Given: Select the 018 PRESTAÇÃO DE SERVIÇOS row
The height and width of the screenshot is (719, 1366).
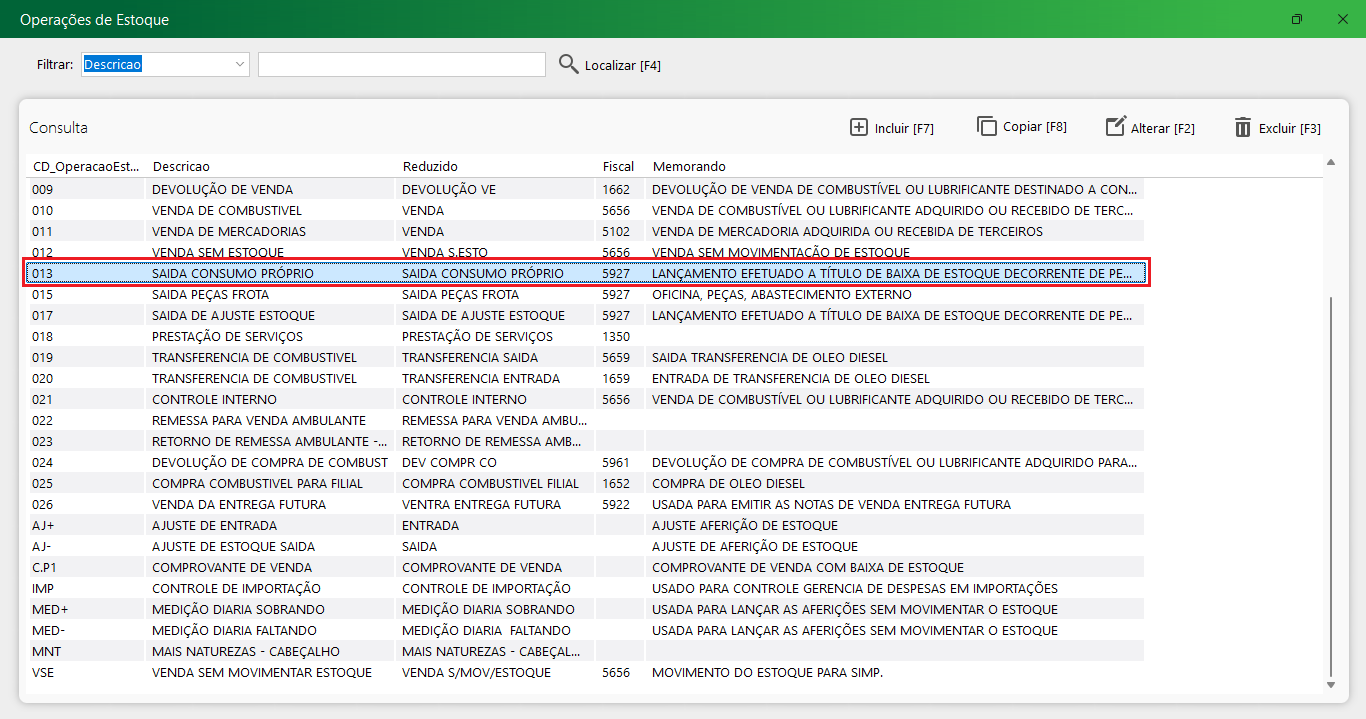Looking at the screenshot, I should tap(227, 337).
